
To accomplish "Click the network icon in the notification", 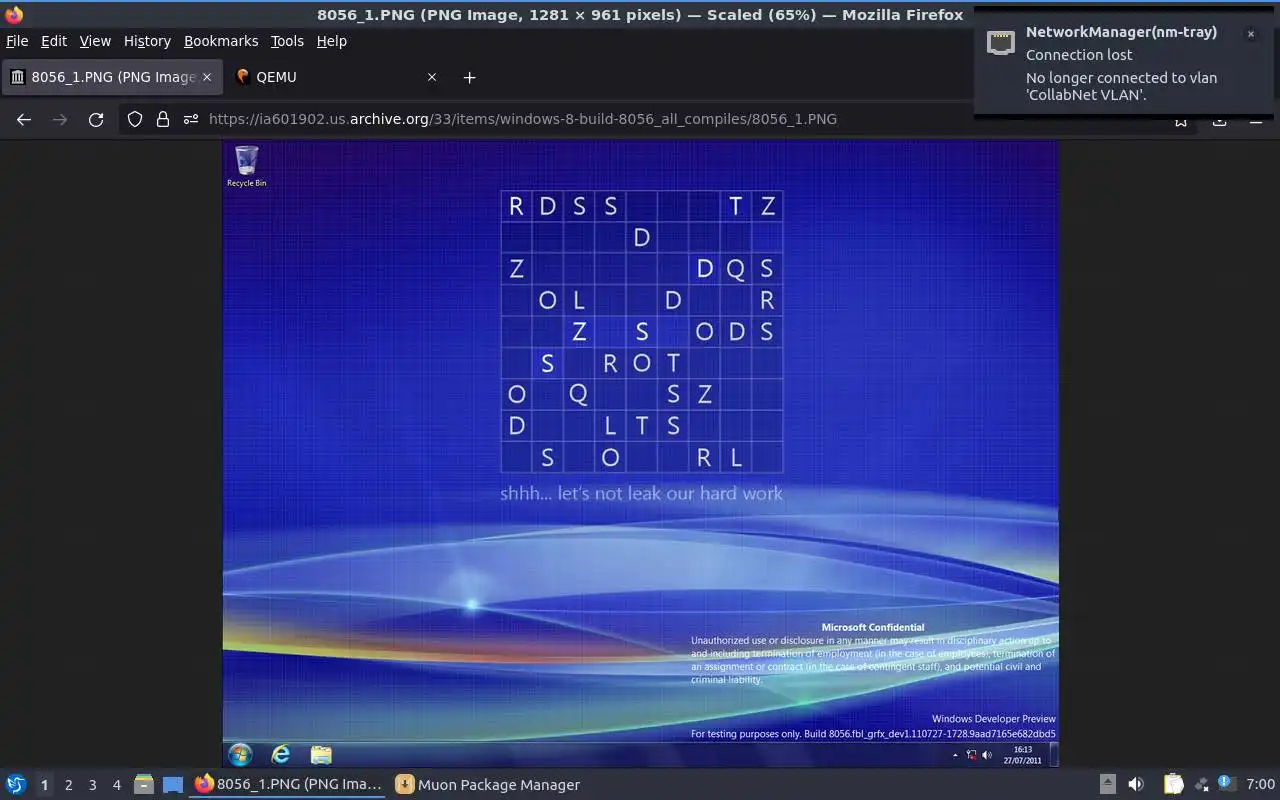I will 1001,42.
